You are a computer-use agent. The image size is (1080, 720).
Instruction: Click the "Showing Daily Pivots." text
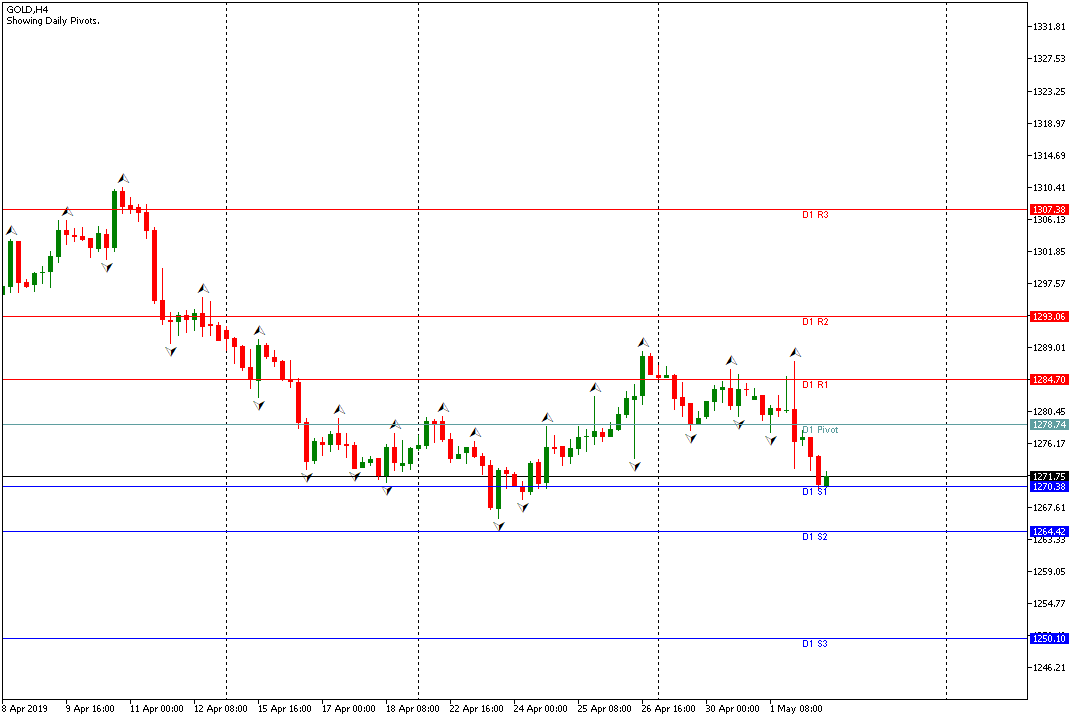click(53, 20)
